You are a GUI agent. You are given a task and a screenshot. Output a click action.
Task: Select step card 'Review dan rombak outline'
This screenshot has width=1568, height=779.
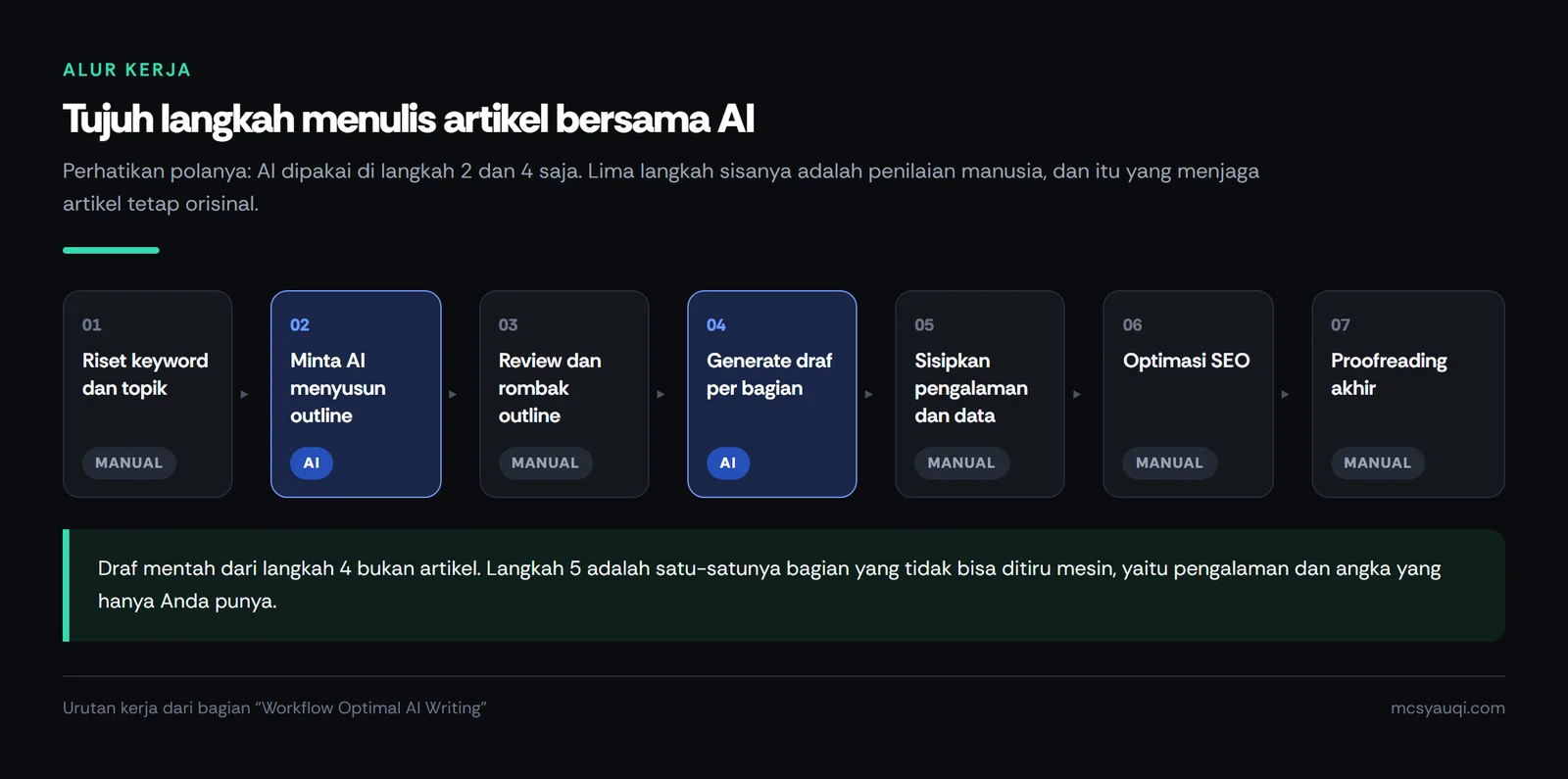[x=564, y=394]
